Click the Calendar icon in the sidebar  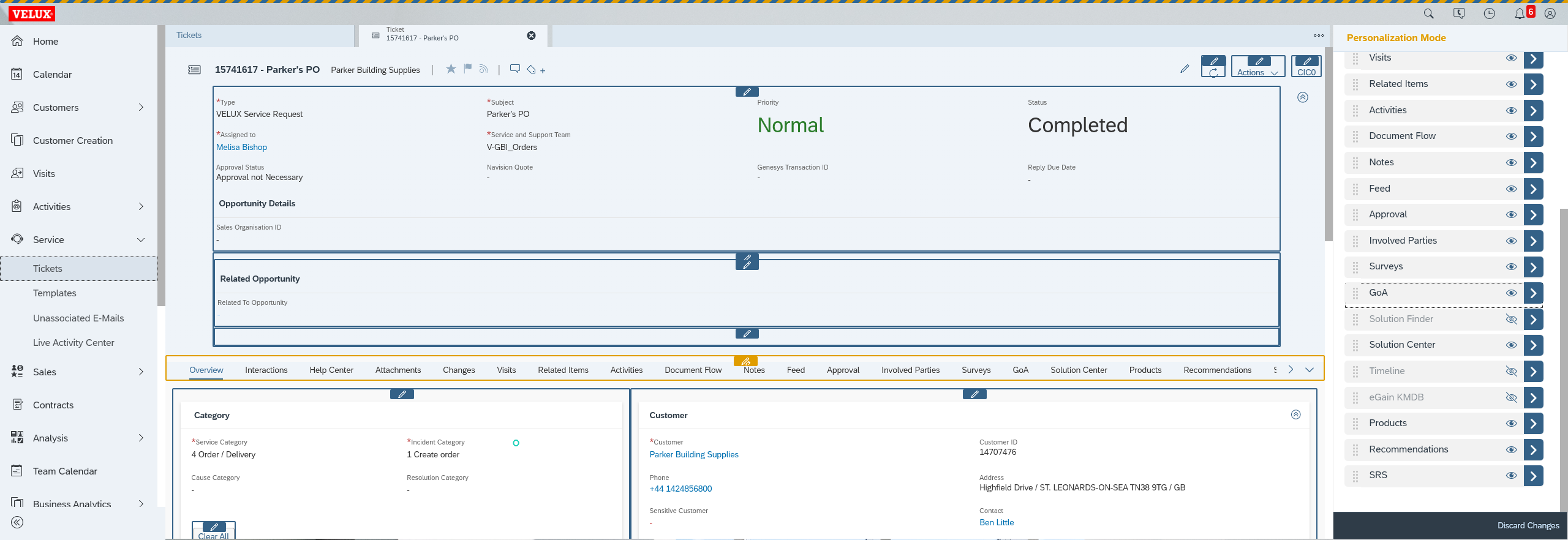pos(17,74)
